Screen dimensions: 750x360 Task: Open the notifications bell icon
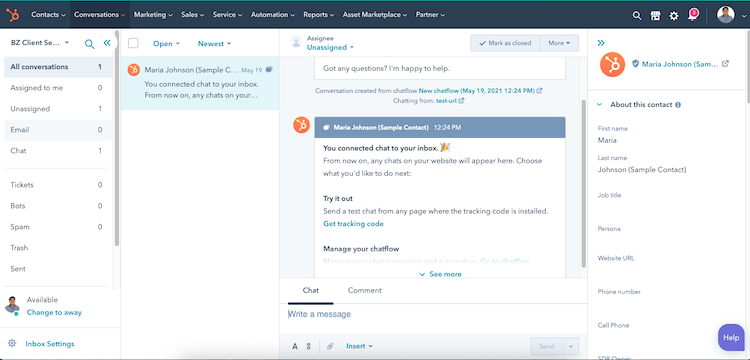pyautogui.click(x=692, y=15)
